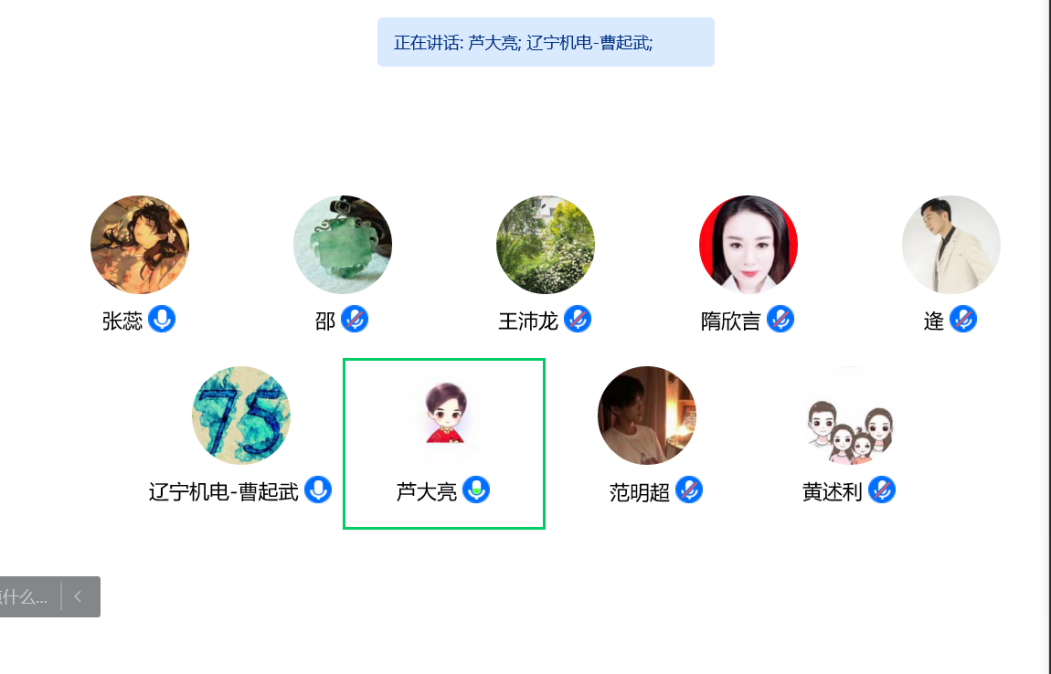Select 王沛龙's green trees avatar
Image resolution: width=1051 pixels, height=674 pixels.
(546, 245)
